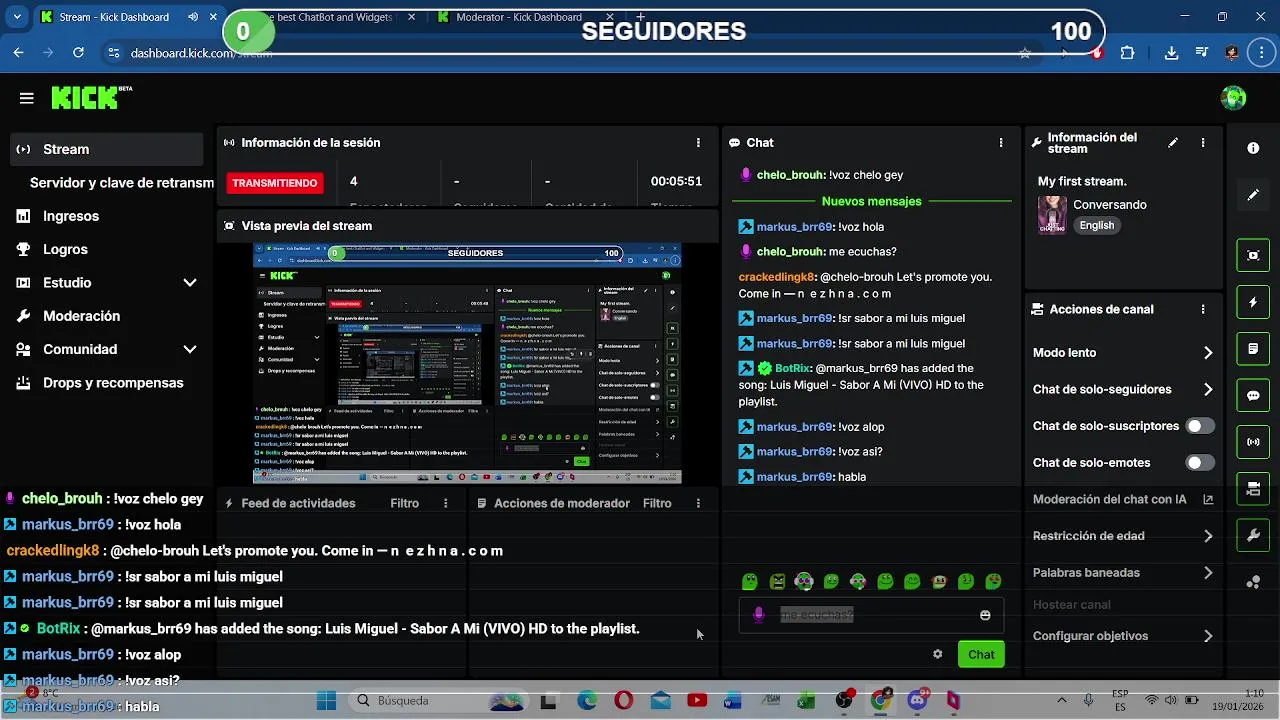1280x720 pixels.
Task: Click the English language tag
Action: point(1096,225)
